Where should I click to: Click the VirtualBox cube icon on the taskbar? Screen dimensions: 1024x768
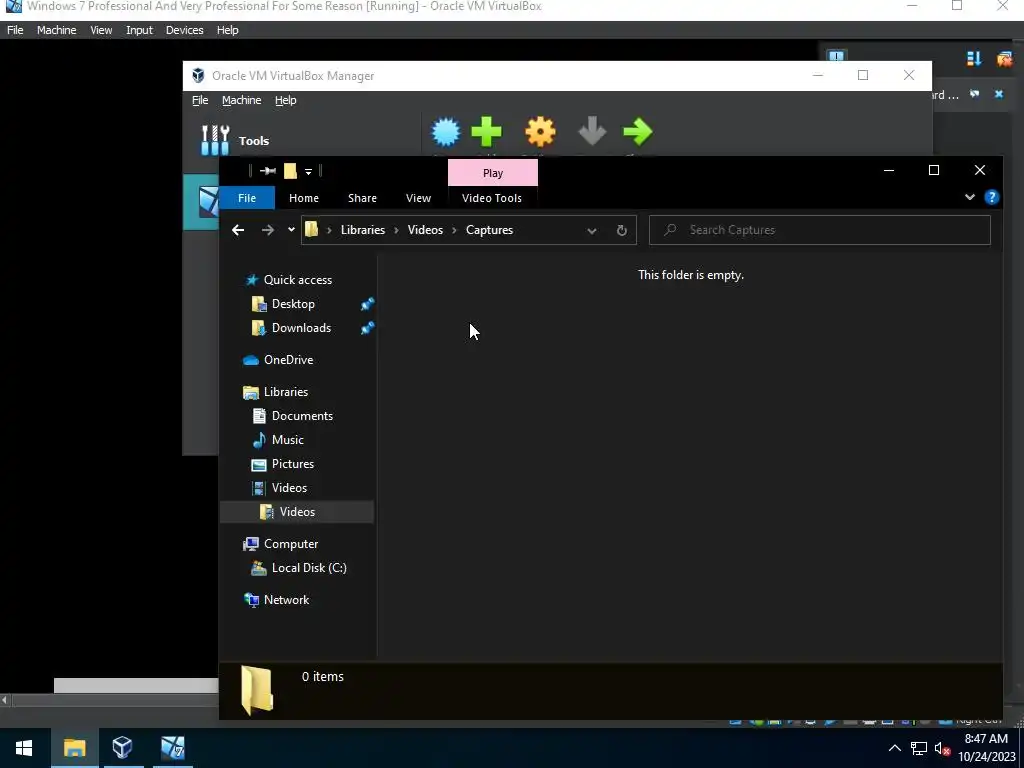tap(122, 748)
